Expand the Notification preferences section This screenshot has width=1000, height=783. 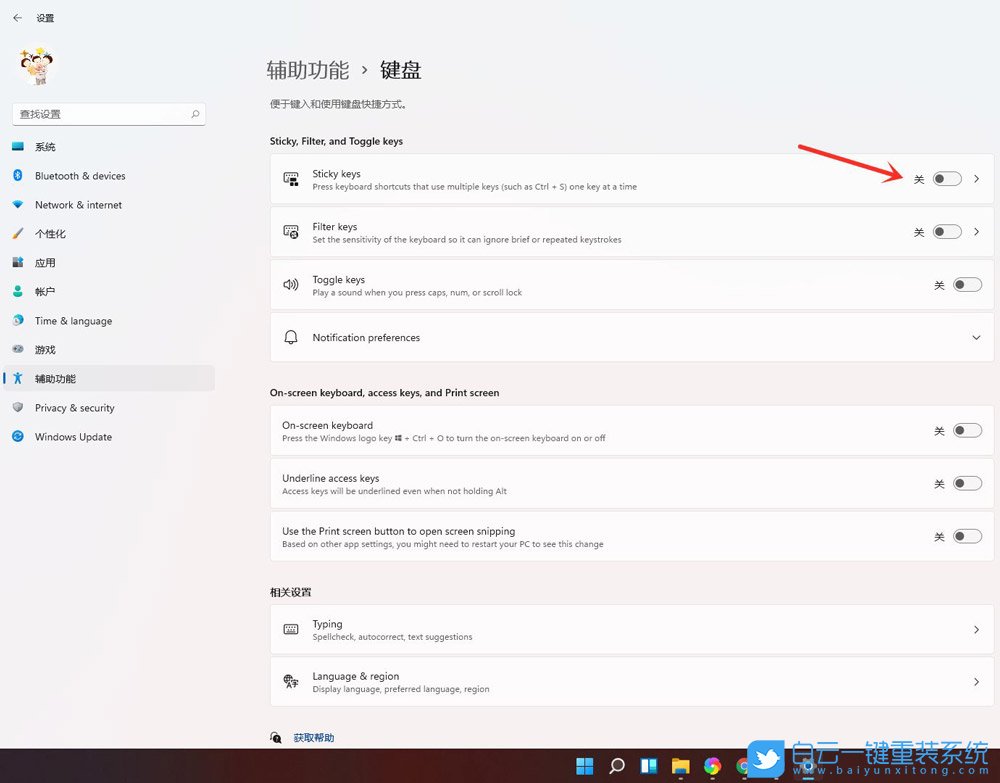(x=976, y=338)
